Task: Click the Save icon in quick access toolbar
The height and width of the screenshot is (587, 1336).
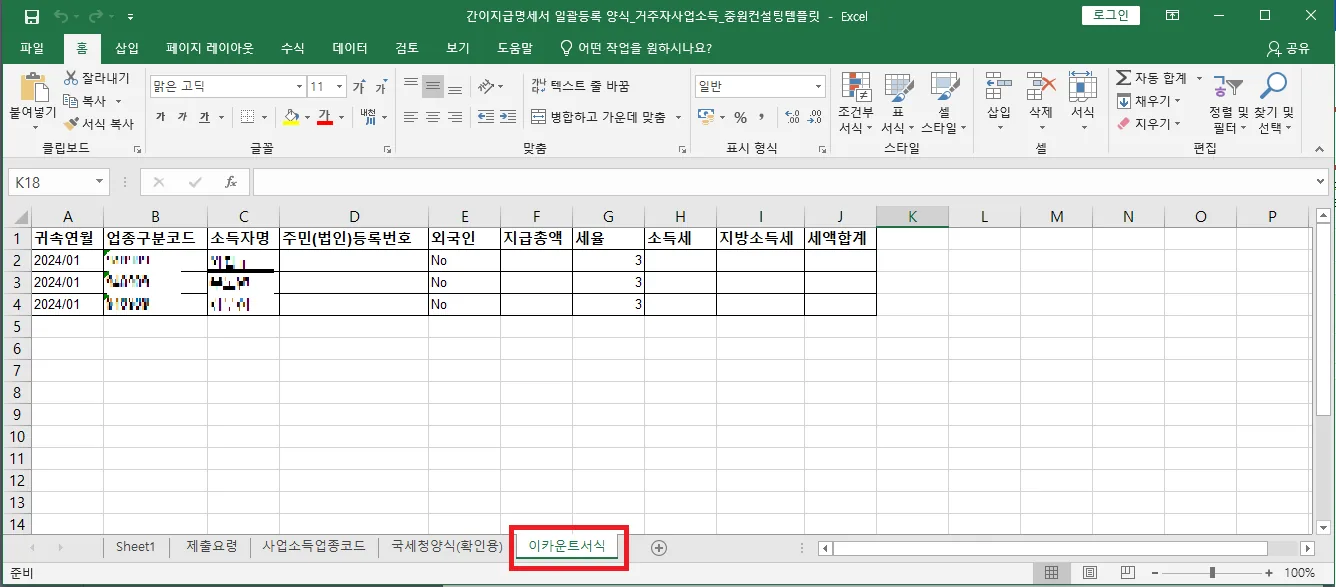Action: click(31, 16)
